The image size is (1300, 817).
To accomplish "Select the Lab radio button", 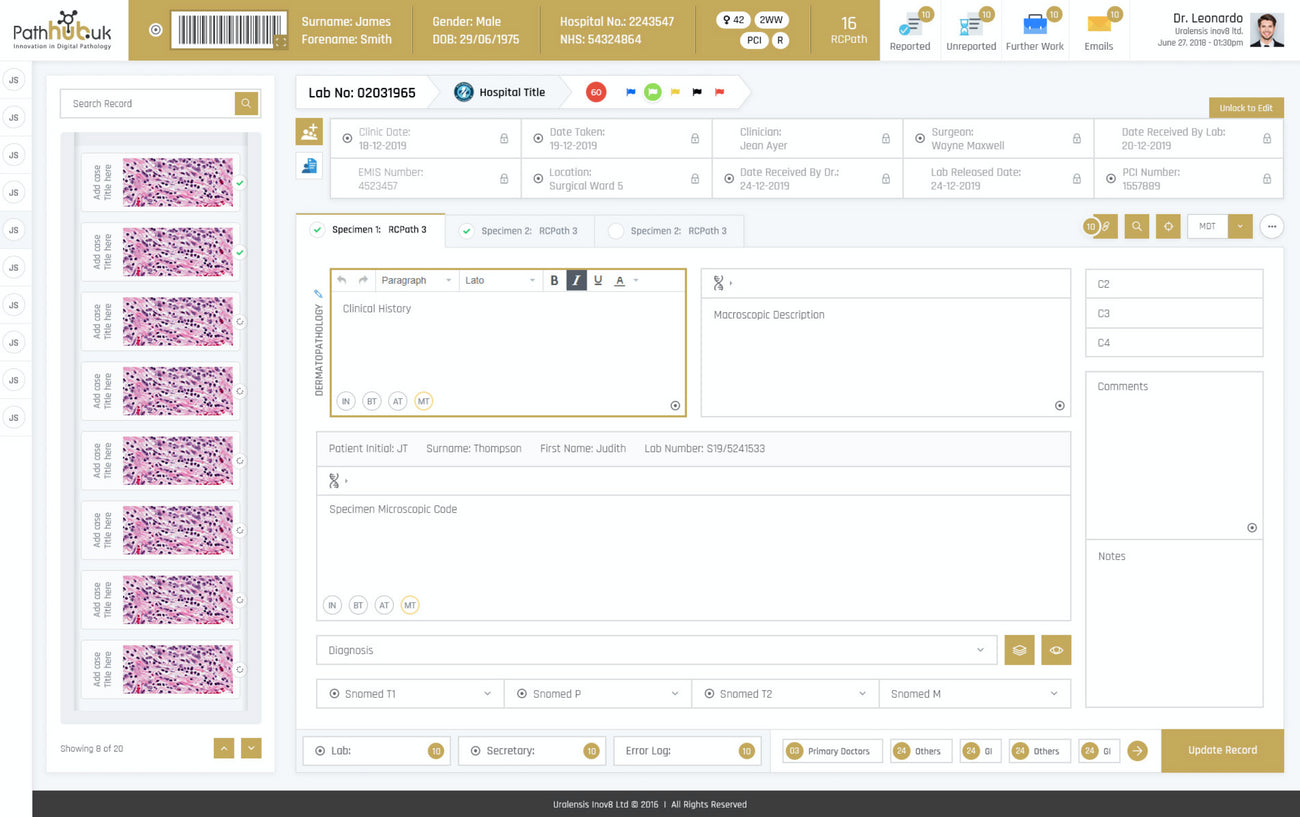I will point(320,751).
